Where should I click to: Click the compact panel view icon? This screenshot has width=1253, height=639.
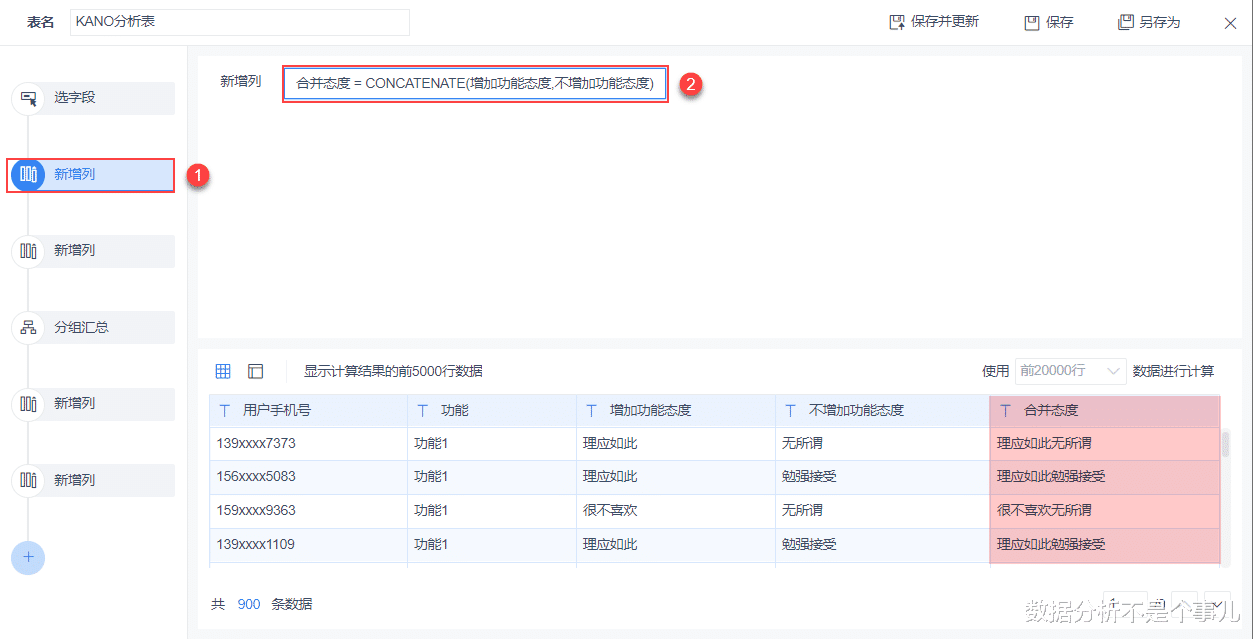pos(255,370)
